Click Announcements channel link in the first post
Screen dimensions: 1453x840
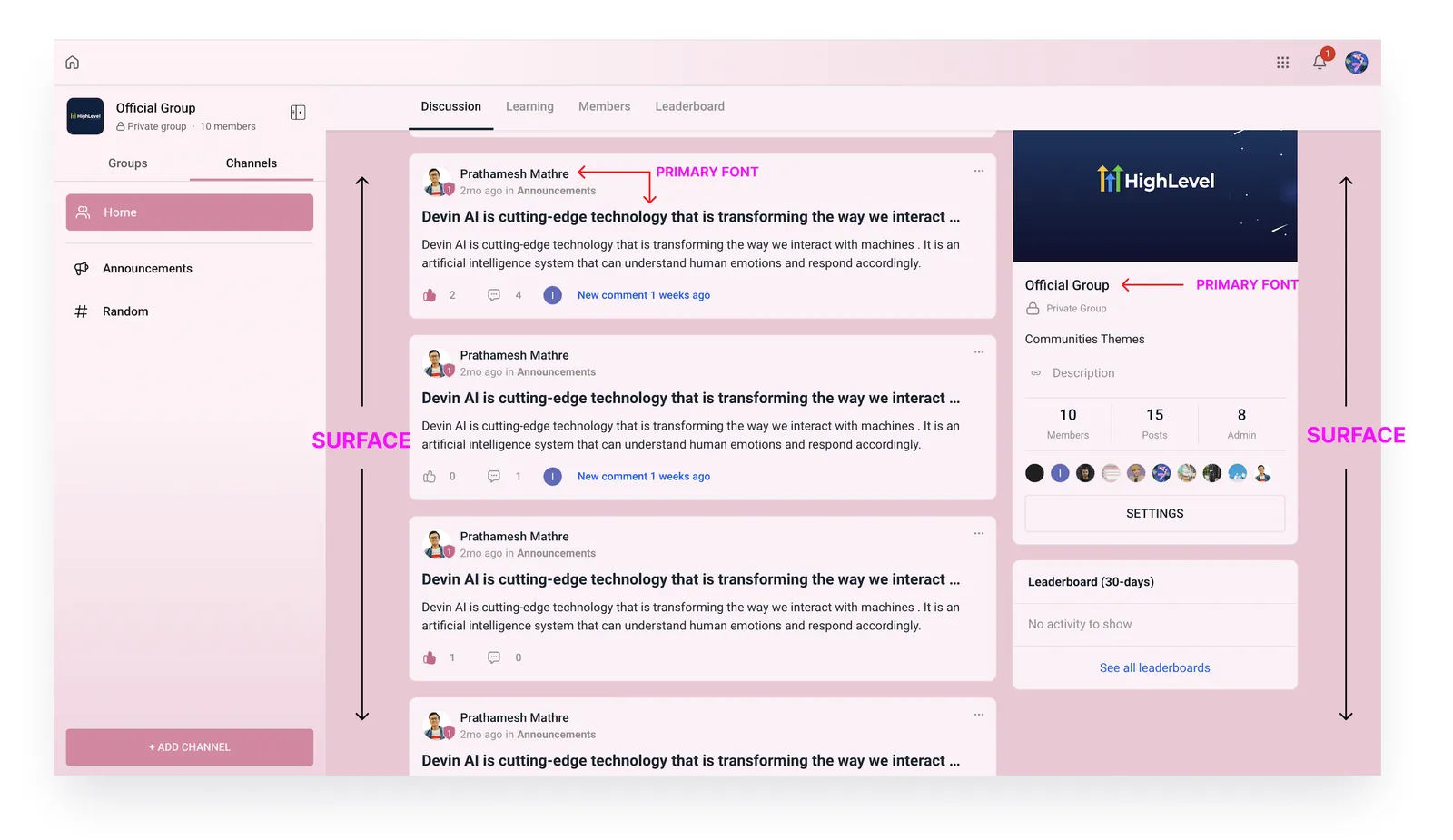click(x=556, y=191)
